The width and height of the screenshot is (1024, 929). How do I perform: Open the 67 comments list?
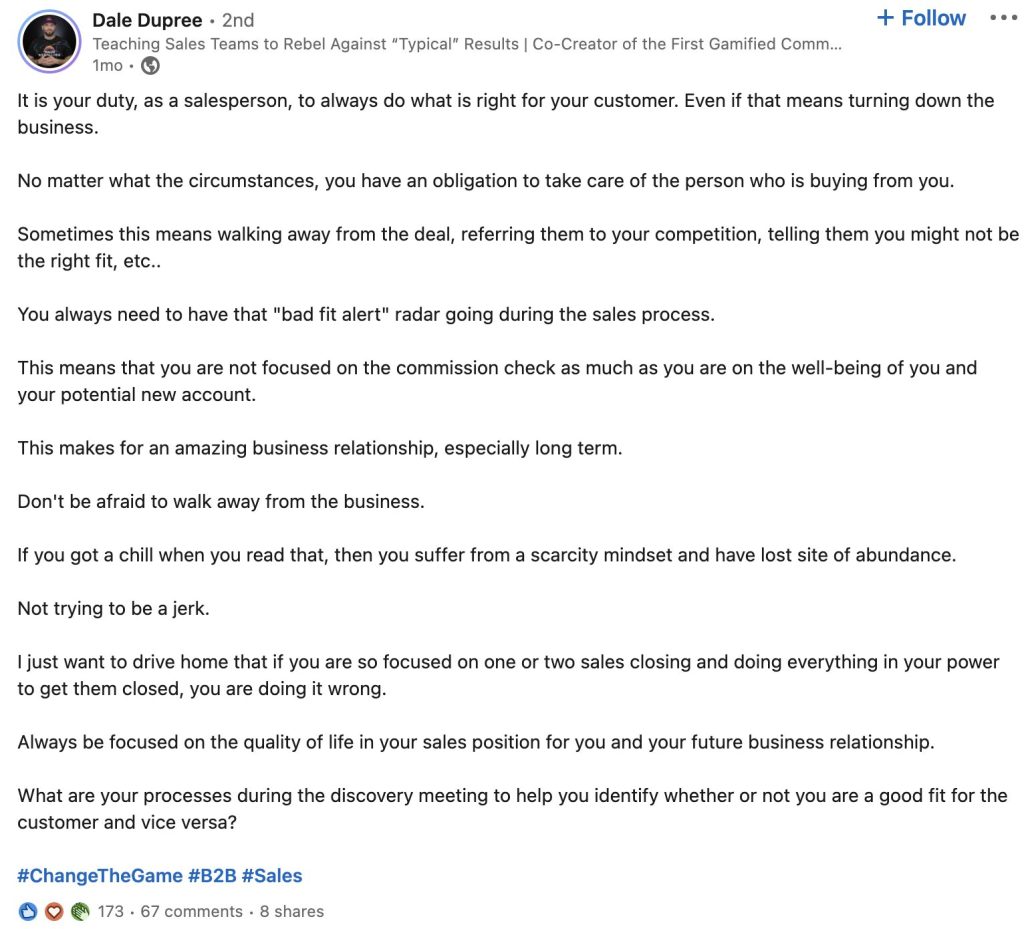(x=191, y=911)
